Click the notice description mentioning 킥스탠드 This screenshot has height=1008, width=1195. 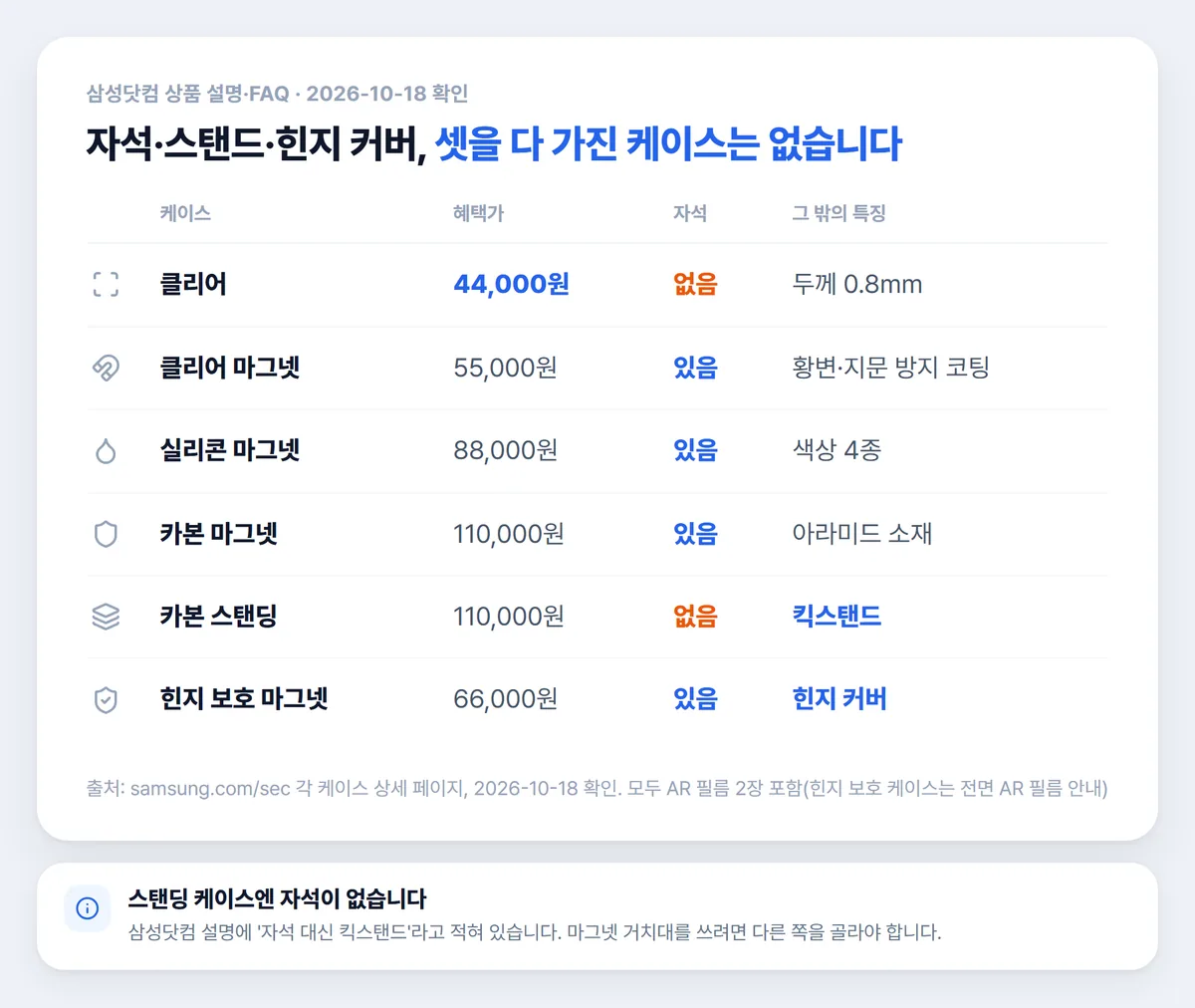click(535, 933)
